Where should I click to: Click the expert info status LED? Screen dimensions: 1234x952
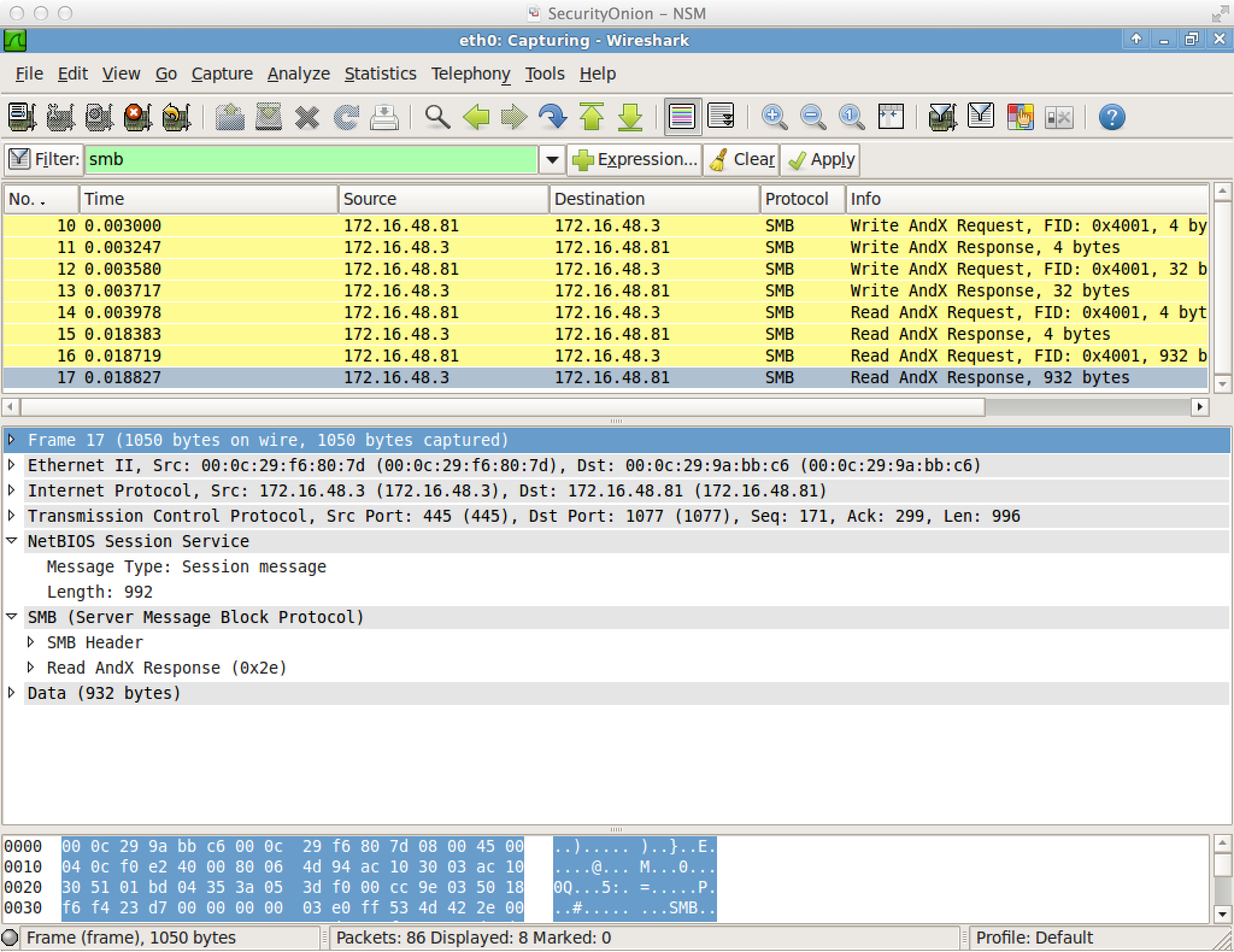pyautogui.click(x=10, y=938)
